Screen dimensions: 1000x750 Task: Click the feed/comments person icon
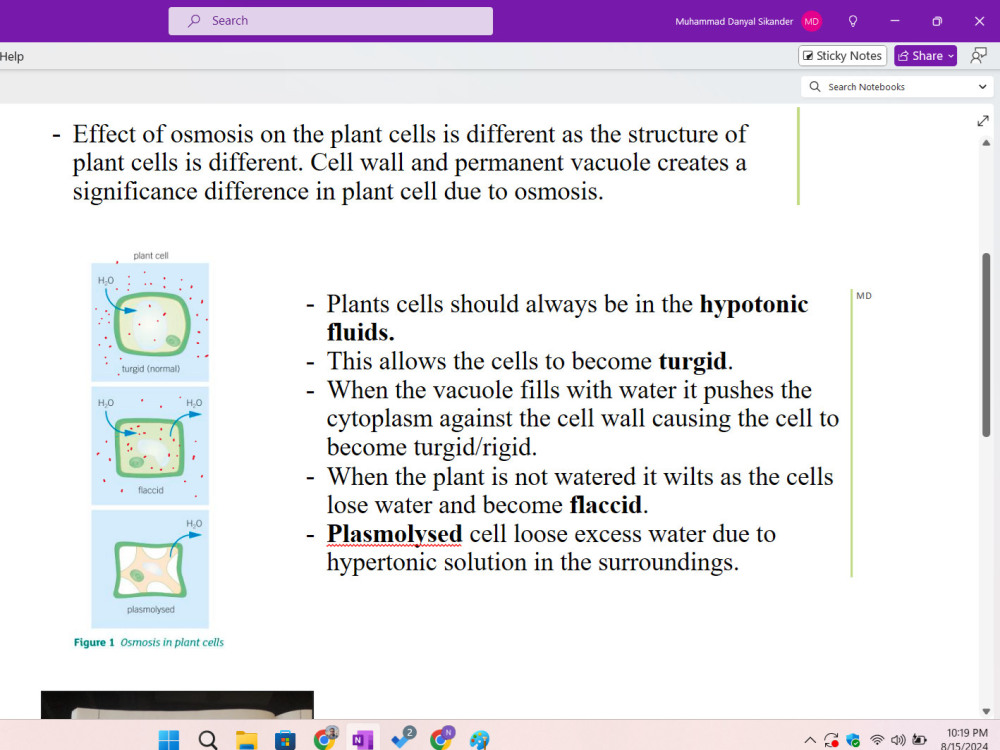978,55
